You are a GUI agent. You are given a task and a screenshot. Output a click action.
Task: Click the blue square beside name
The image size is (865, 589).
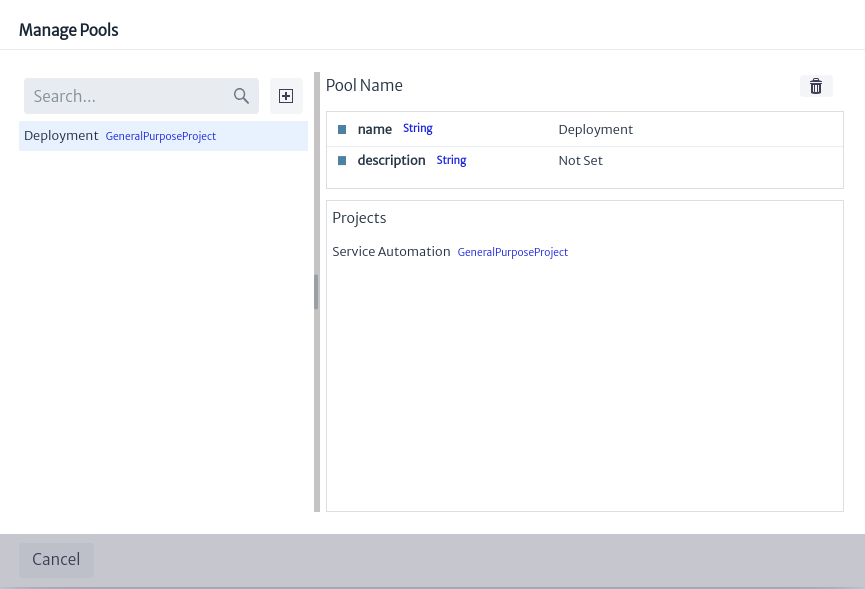coord(342,129)
